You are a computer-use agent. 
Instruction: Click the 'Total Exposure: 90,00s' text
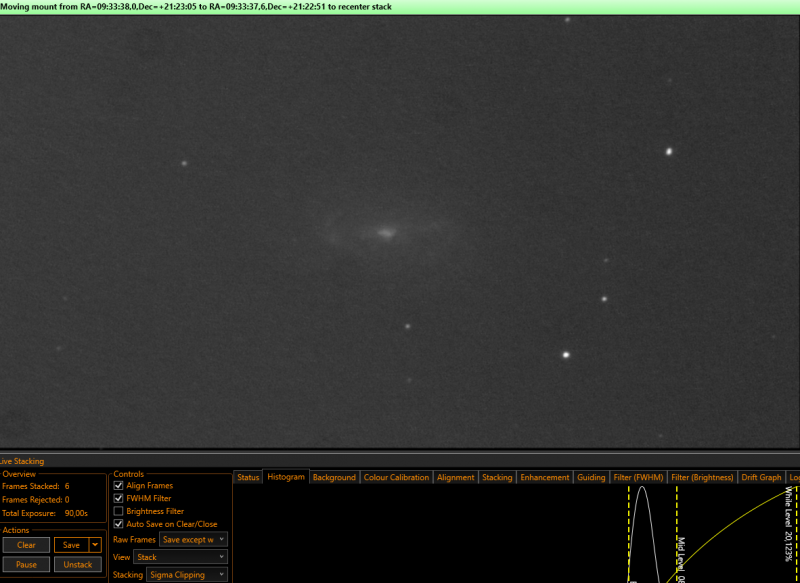(45, 513)
